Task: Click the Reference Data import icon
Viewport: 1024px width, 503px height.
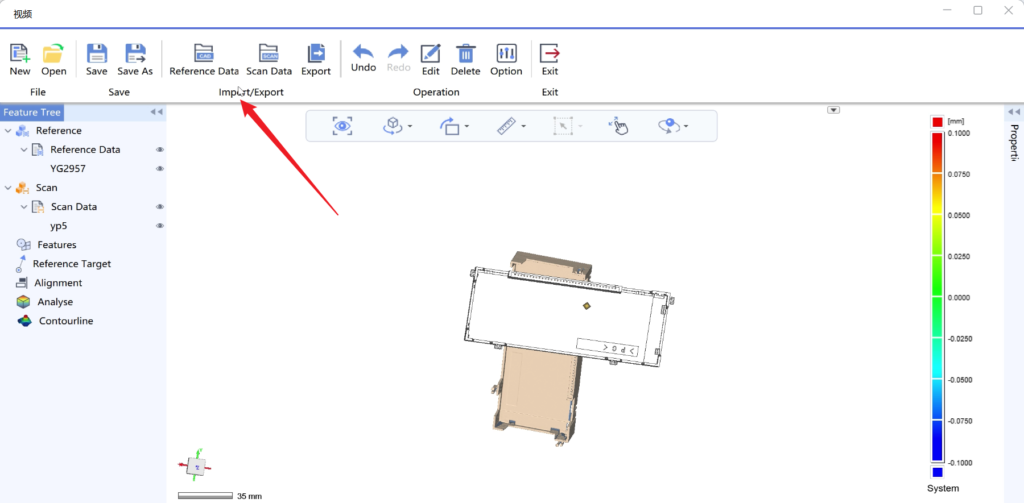Action: [204, 53]
